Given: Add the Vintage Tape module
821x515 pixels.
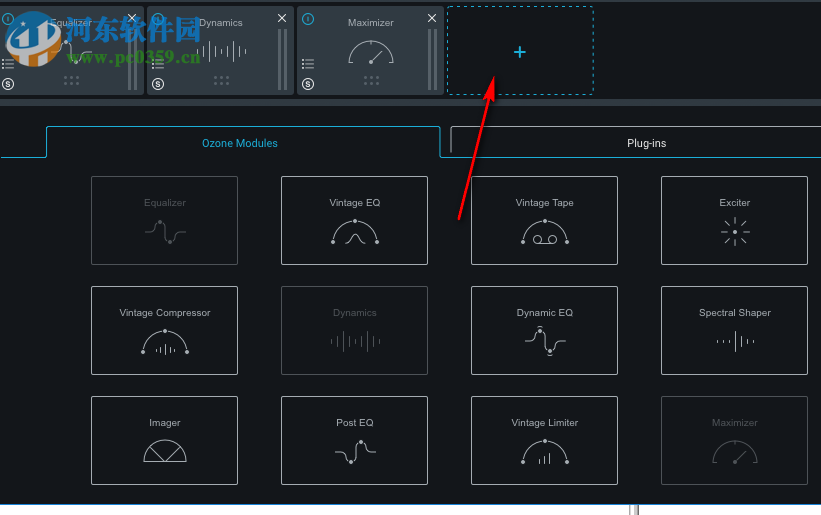Looking at the screenshot, I should (x=545, y=220).
